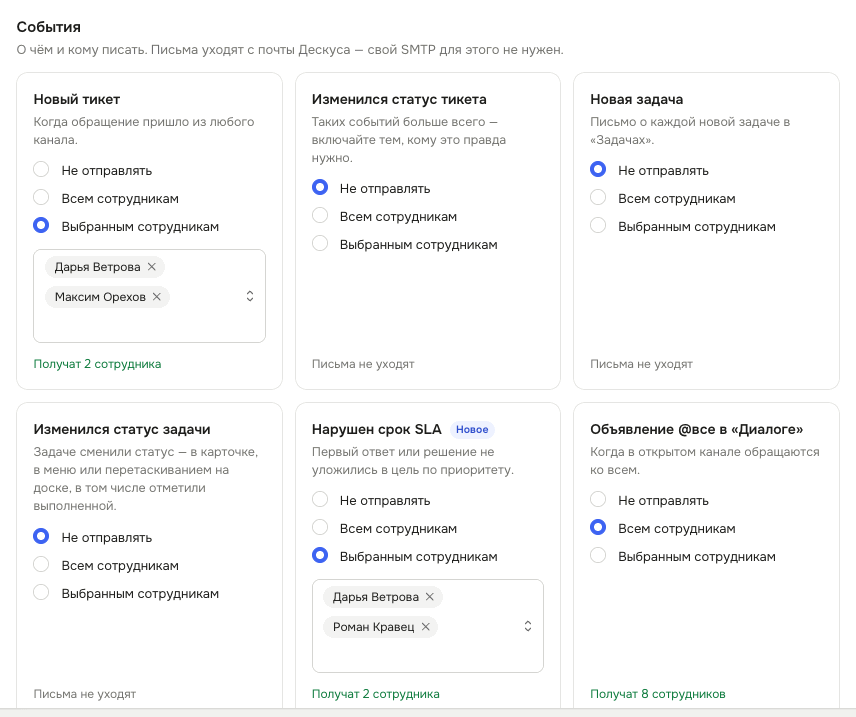Select Всем сотрудникам for Новый тикет
Image resolution: width=856 pixels, height=717 pixels.
tap(41, 197)
